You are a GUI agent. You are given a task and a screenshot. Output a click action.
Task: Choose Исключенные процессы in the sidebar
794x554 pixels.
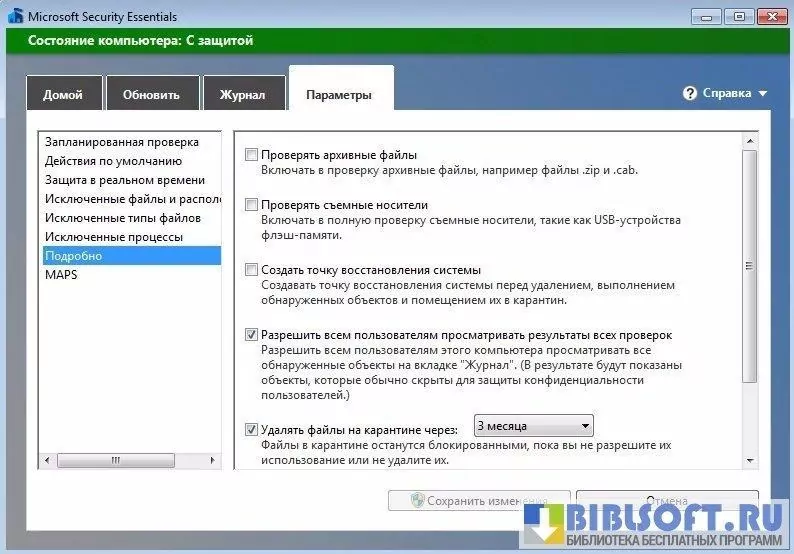click(113, 237)
